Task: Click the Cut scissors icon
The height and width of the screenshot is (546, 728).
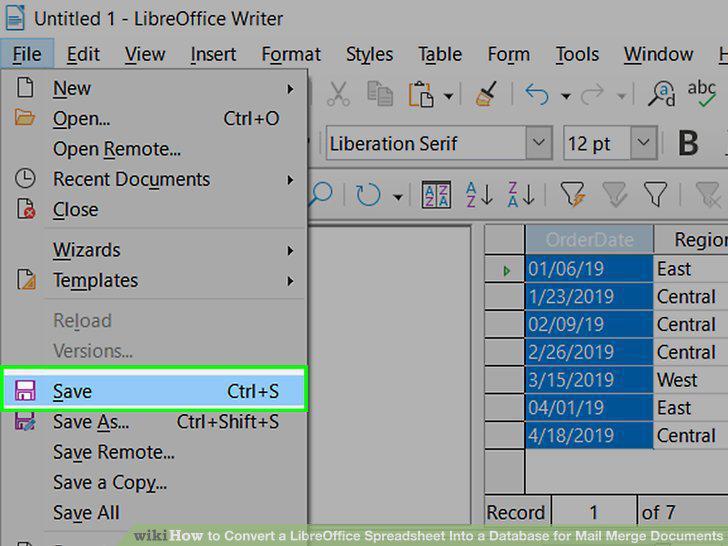Action: 338,94
